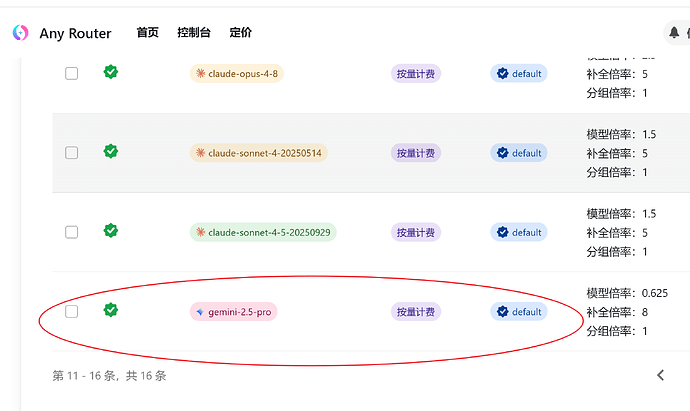
Task: Click 分组倍率: 1 in claude-opus-4-8 row
Action: click(617, 93)
